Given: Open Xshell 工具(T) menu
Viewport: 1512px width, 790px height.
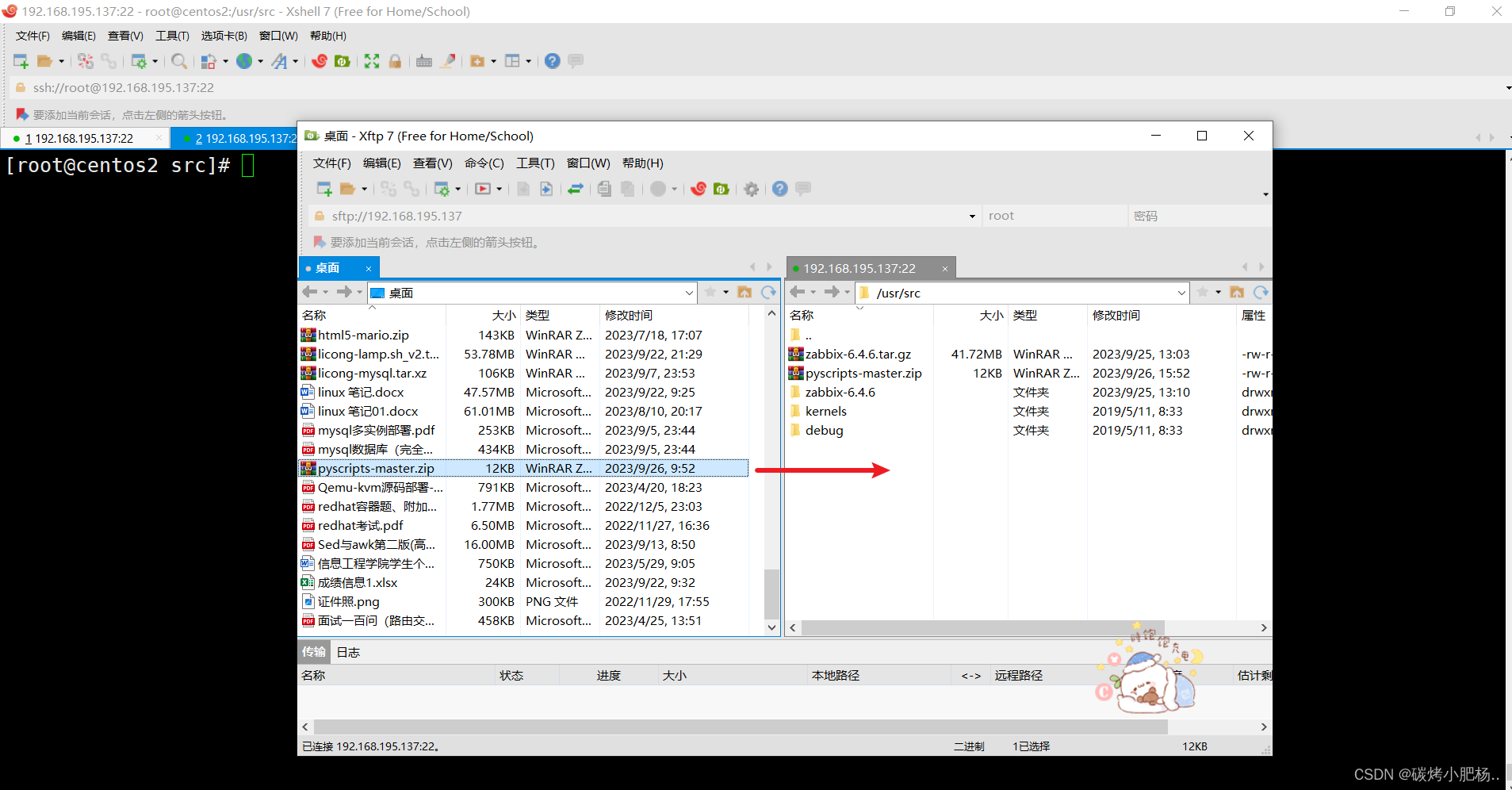Looking at the screenshot, I should tap(172, 36).
